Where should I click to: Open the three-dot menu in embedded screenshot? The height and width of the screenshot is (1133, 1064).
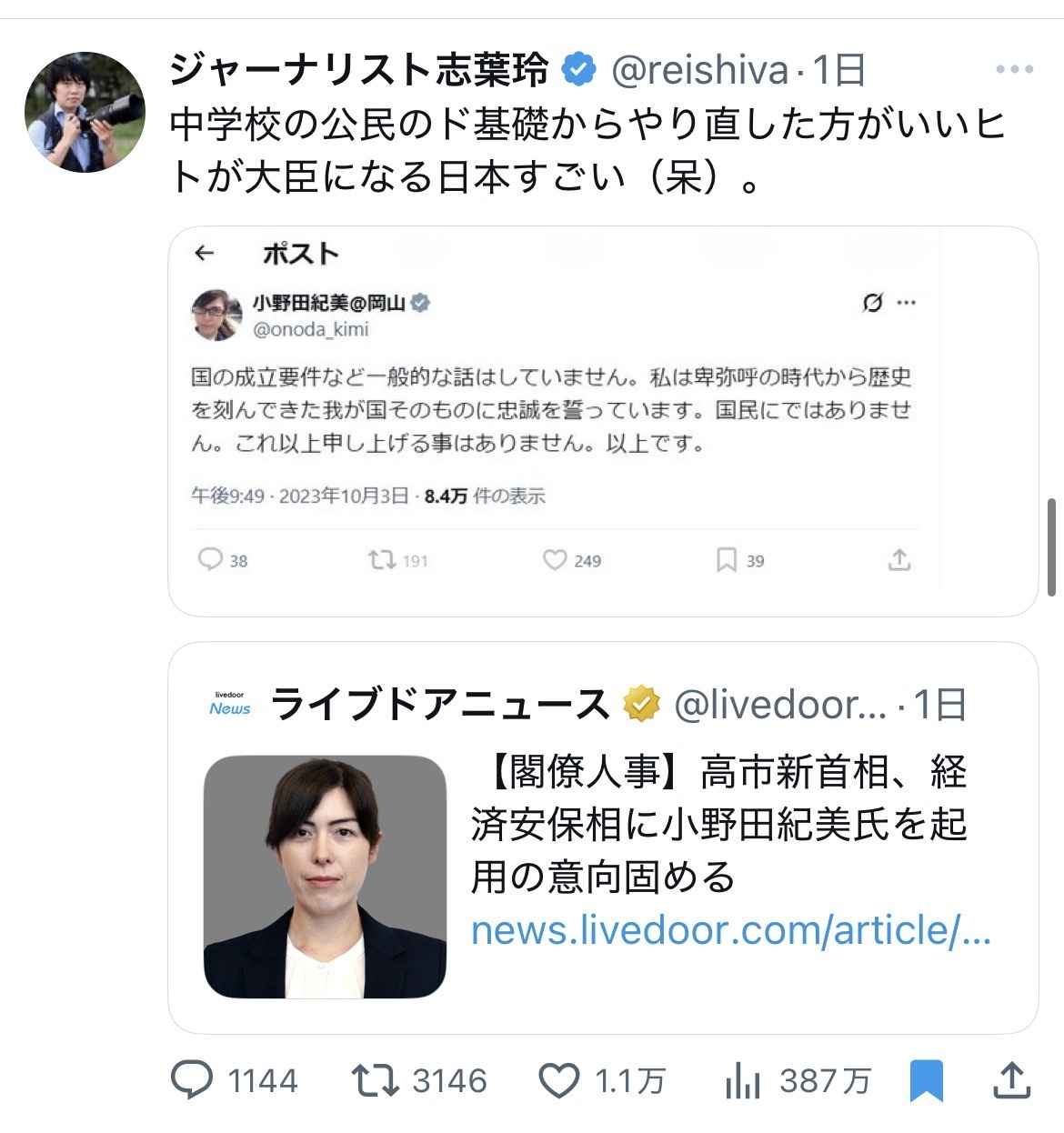pyautogui.click(x=907, y=303)
